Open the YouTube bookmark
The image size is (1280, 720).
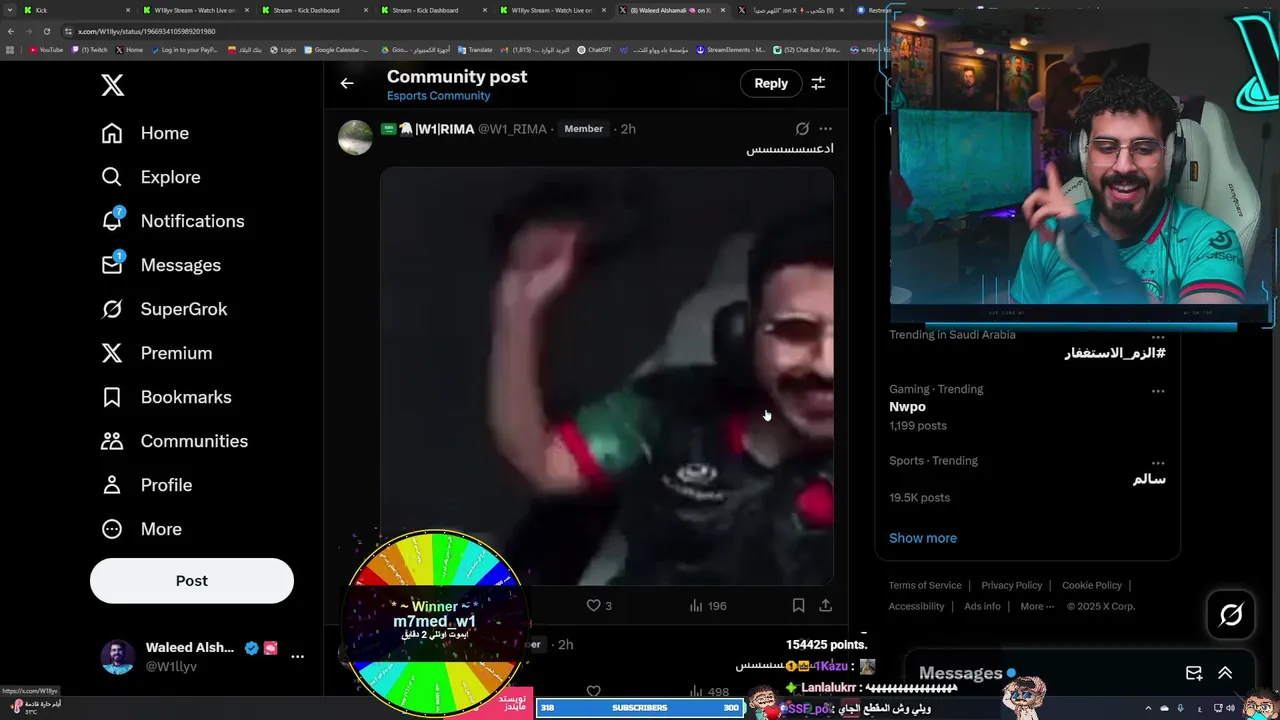click(46, 49)
